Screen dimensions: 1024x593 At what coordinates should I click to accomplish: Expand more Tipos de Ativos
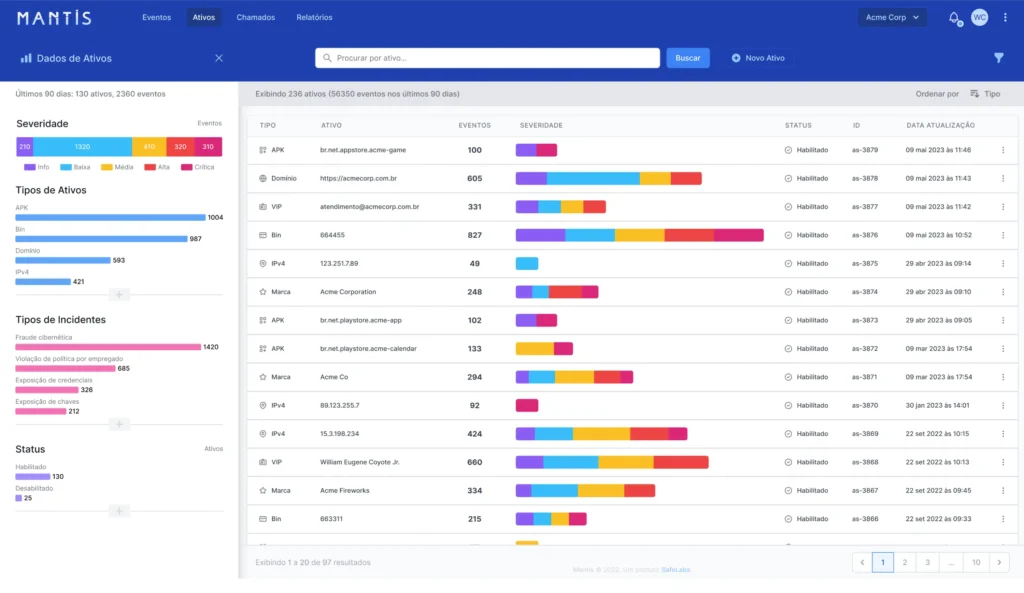[x=119, y=294]
